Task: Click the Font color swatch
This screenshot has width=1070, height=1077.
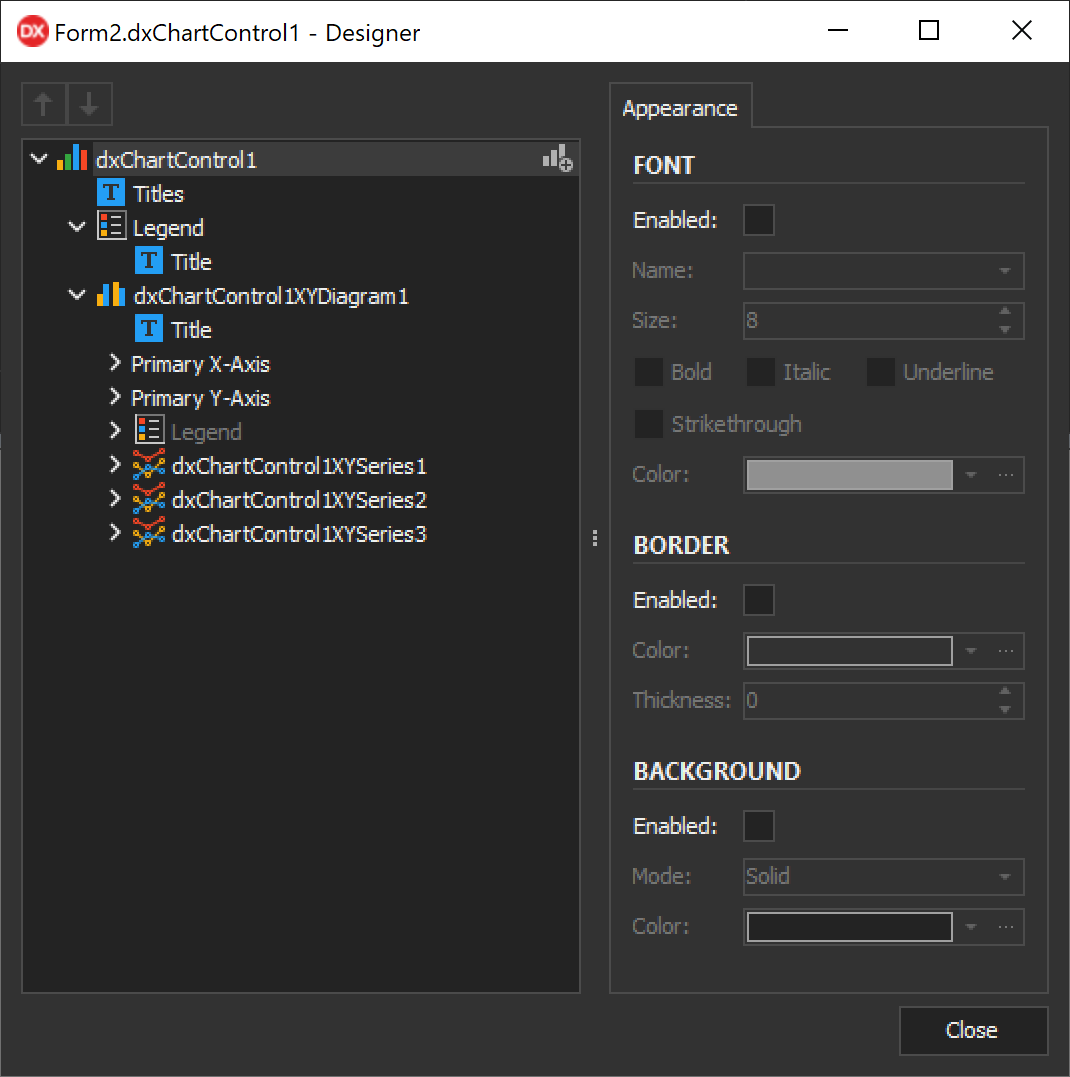Action: (849, 475)
